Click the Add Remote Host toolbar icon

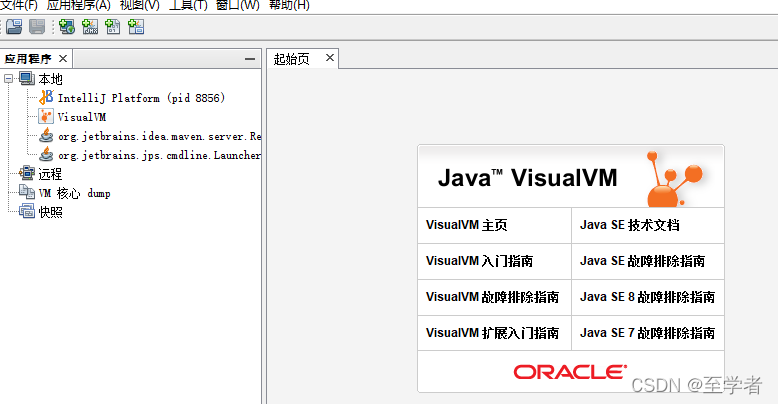pyautogui.click(x=66, y=26)
